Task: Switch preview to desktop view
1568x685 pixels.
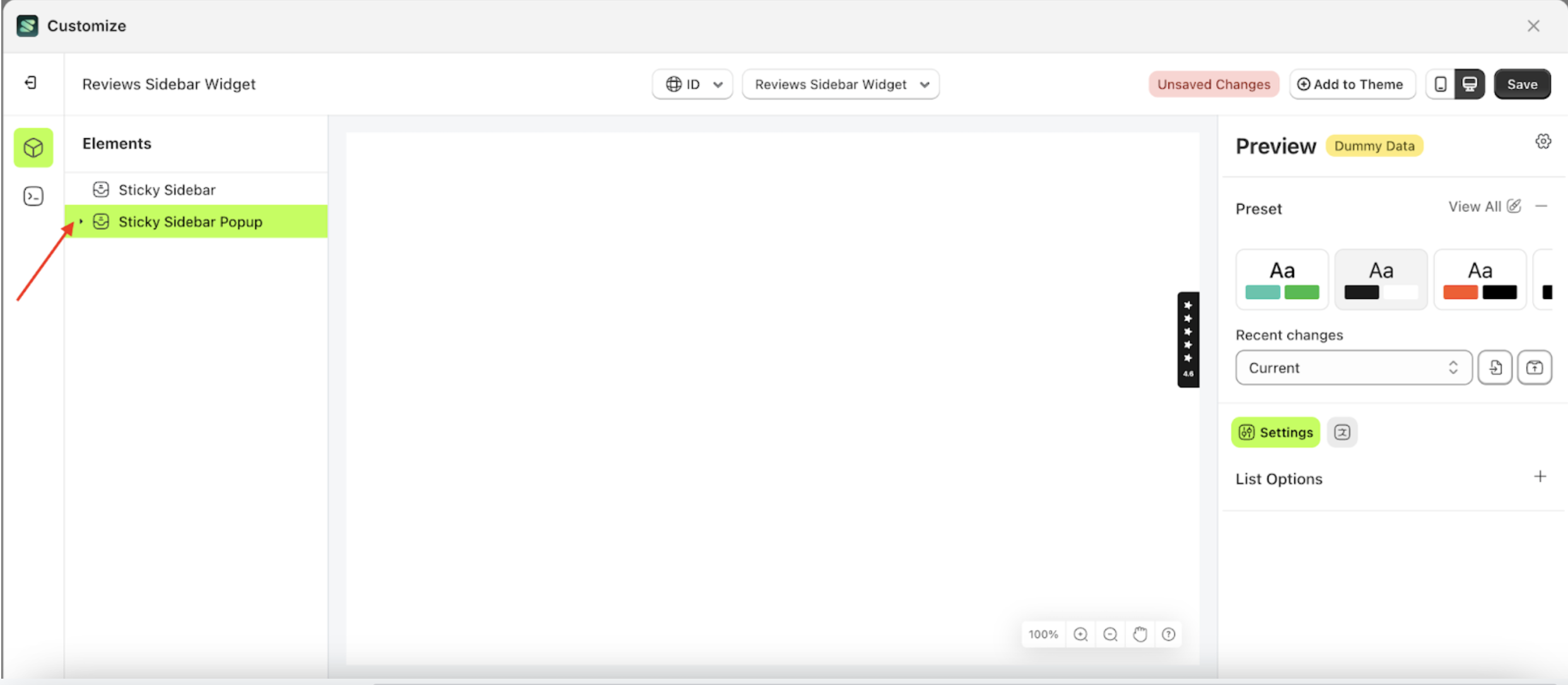Action: [1470, 83]
